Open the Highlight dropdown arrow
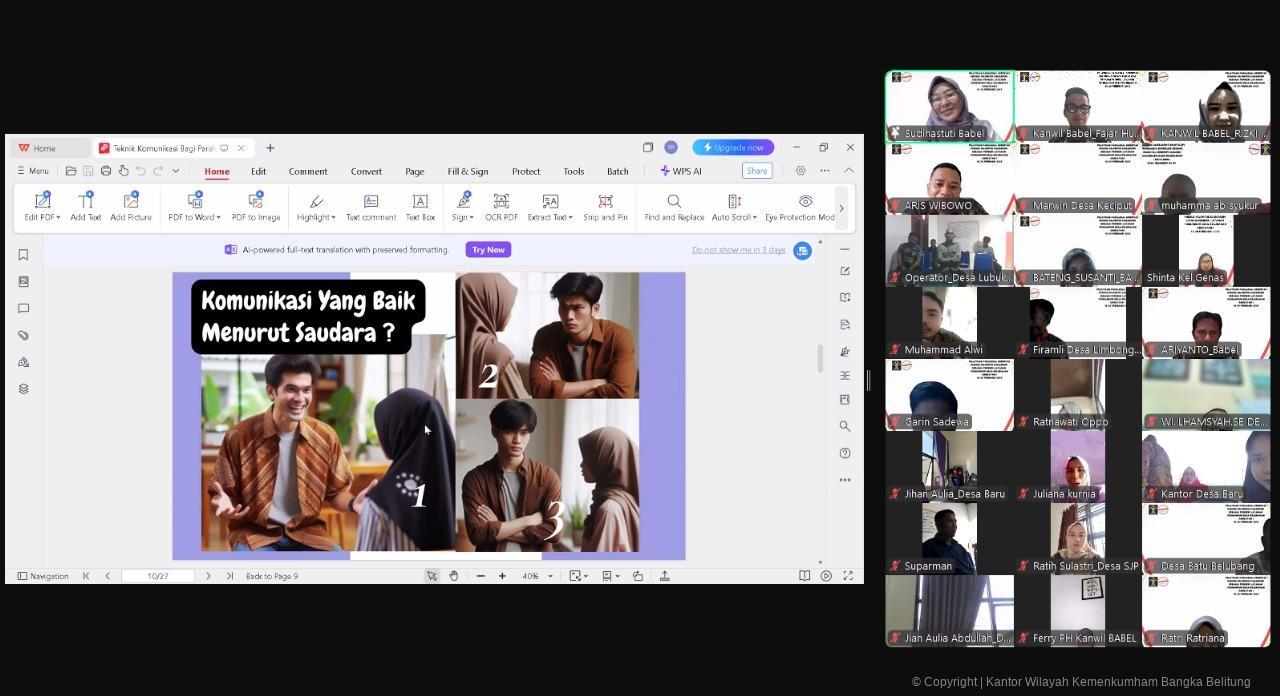The height and width of the screenshot is (696, 1280). click(333, 218)
